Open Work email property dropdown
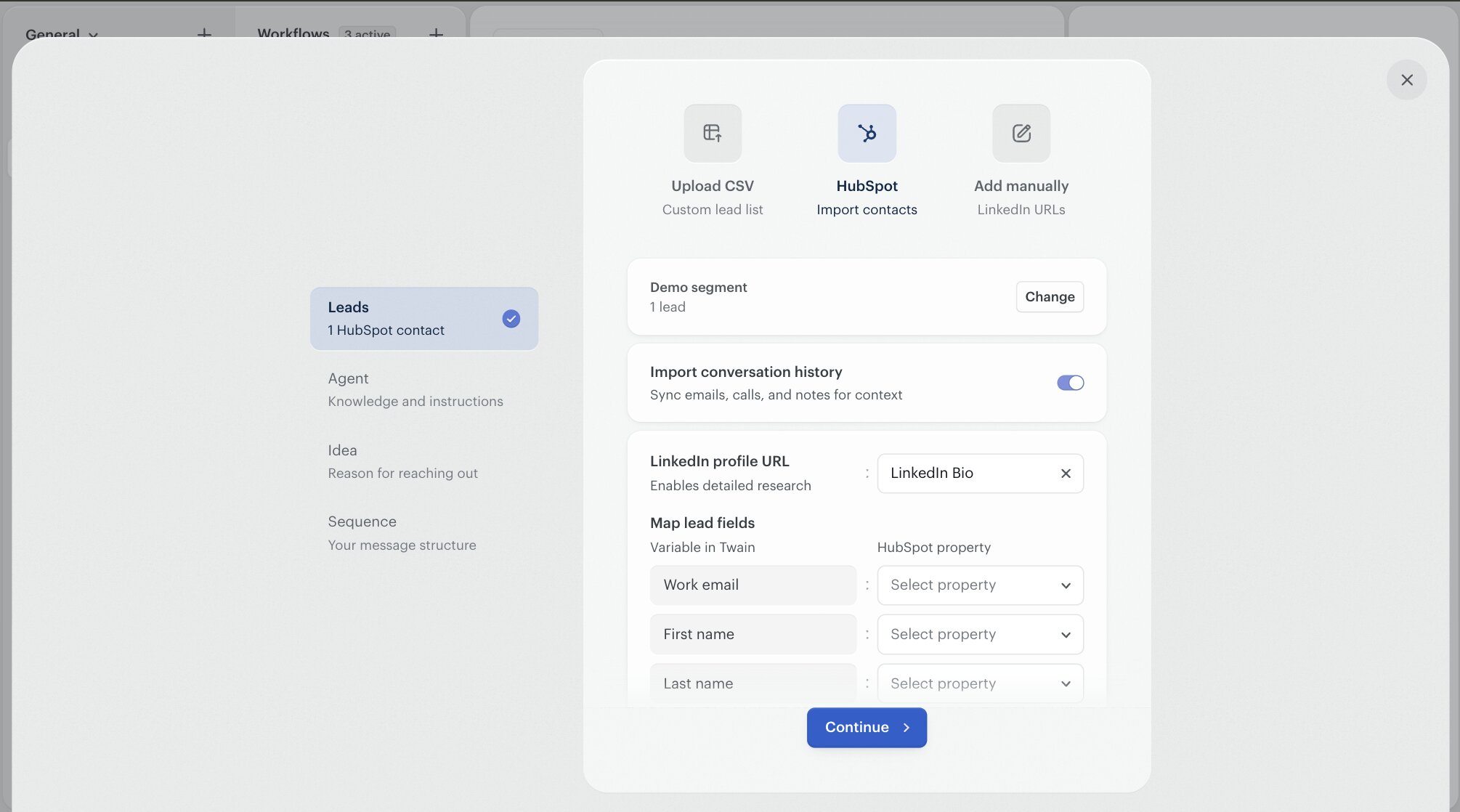This screenshot has height=812, width=1460. (x=980, y=585)
